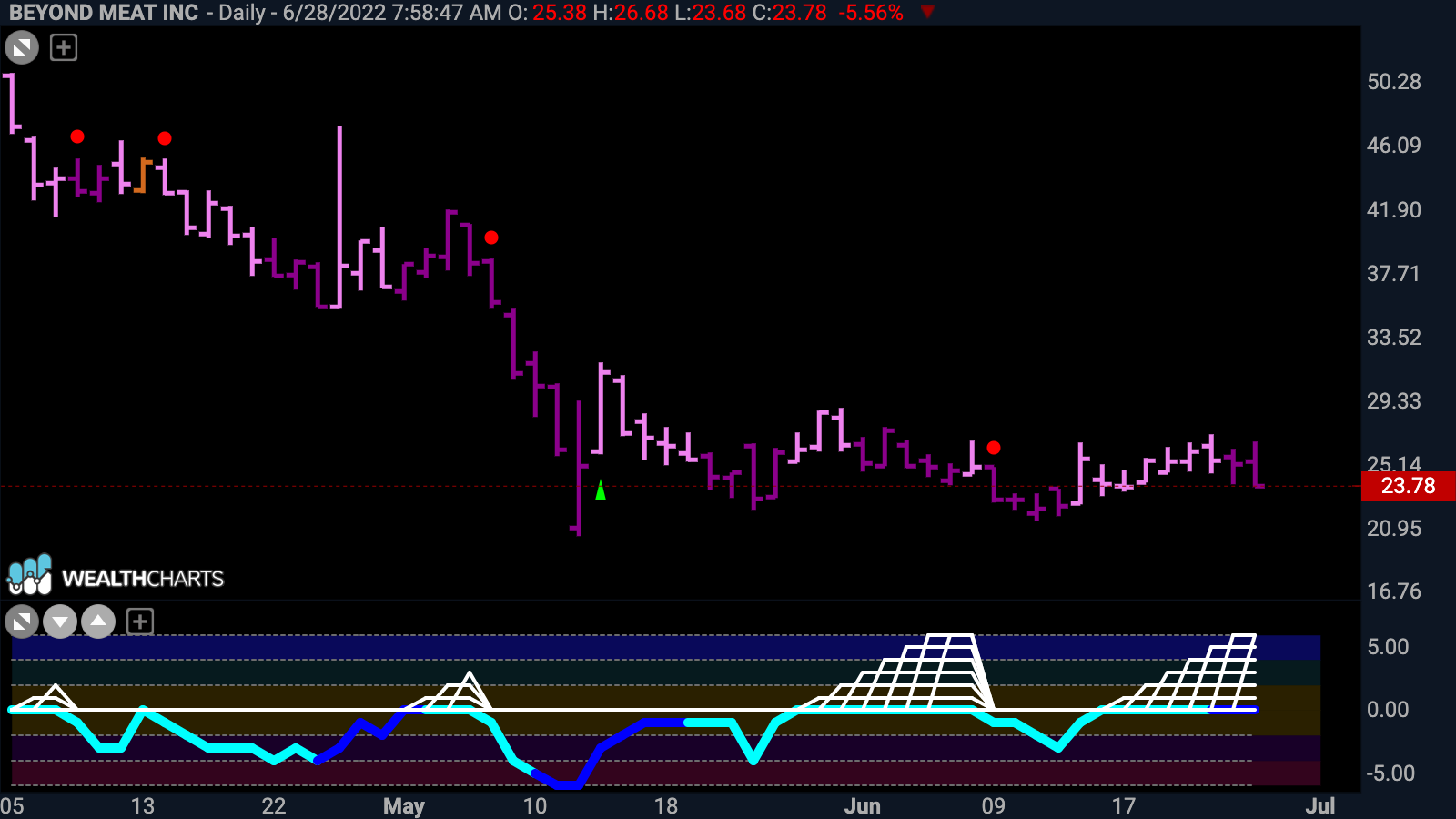This screenshot has width=1456, height=819.
Task: Click the 46.09 price axis label
Action: (x=1394, y=146)
